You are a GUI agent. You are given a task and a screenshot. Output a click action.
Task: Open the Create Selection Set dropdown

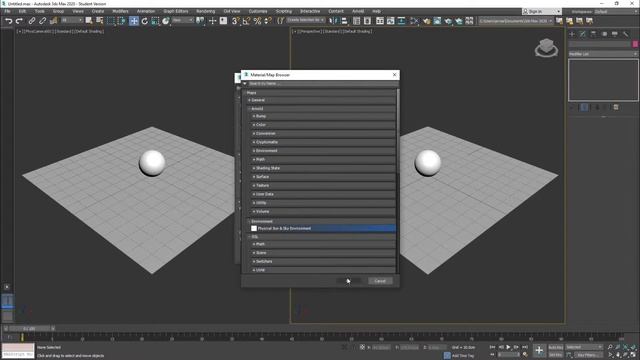pyautogui.click(x=306, y=20)
